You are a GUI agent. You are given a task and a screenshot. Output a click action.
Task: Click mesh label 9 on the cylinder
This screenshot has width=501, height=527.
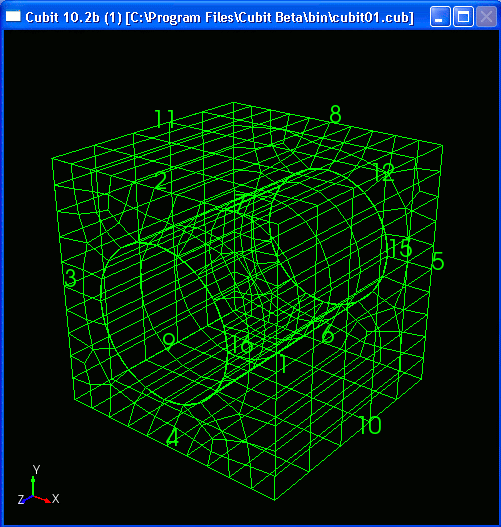[x=169, y=342]
